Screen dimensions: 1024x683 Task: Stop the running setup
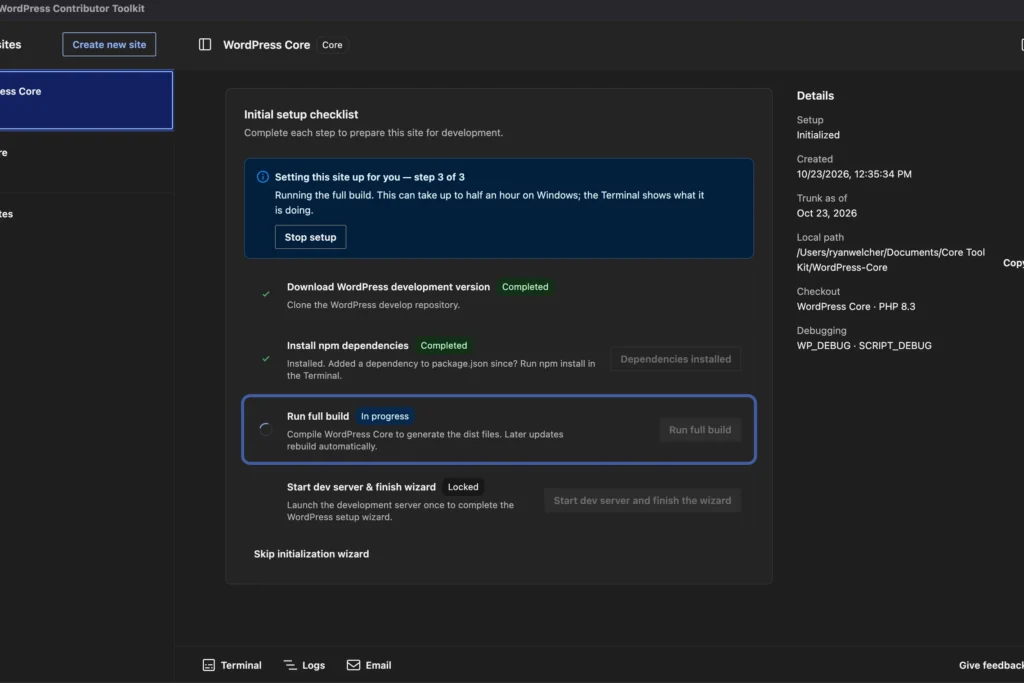(x=310, y=237)
